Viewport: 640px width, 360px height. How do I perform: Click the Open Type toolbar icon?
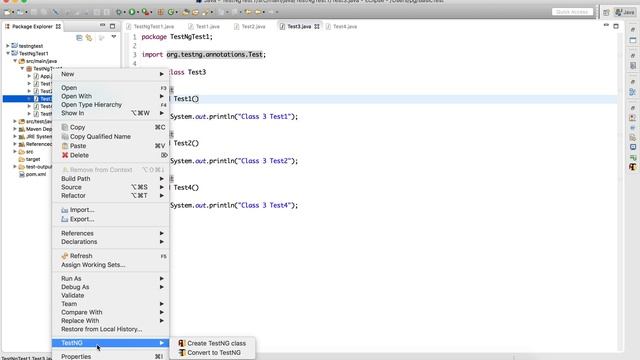coord(186,12)
